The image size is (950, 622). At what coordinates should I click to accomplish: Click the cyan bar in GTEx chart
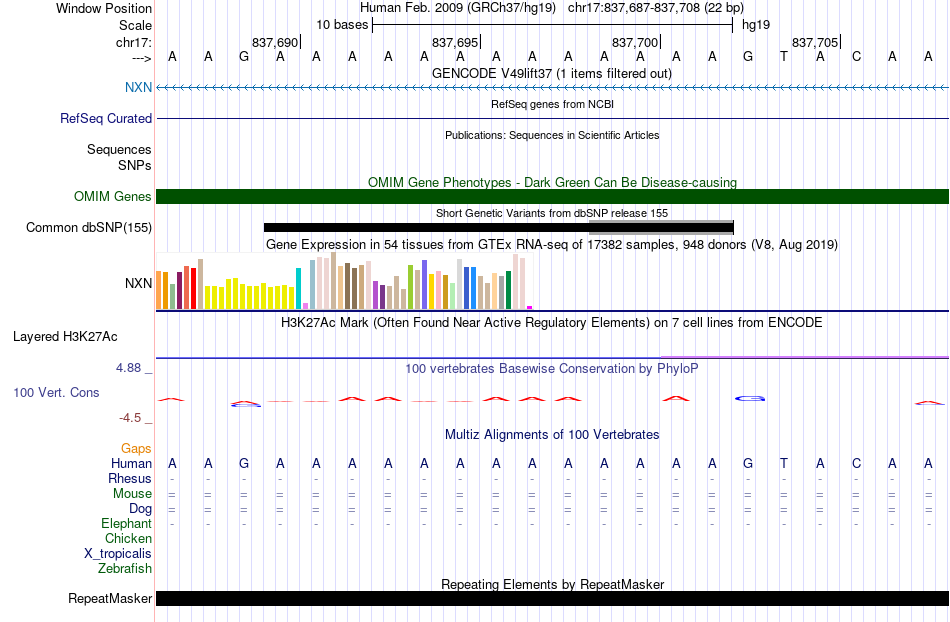(299, 288)
